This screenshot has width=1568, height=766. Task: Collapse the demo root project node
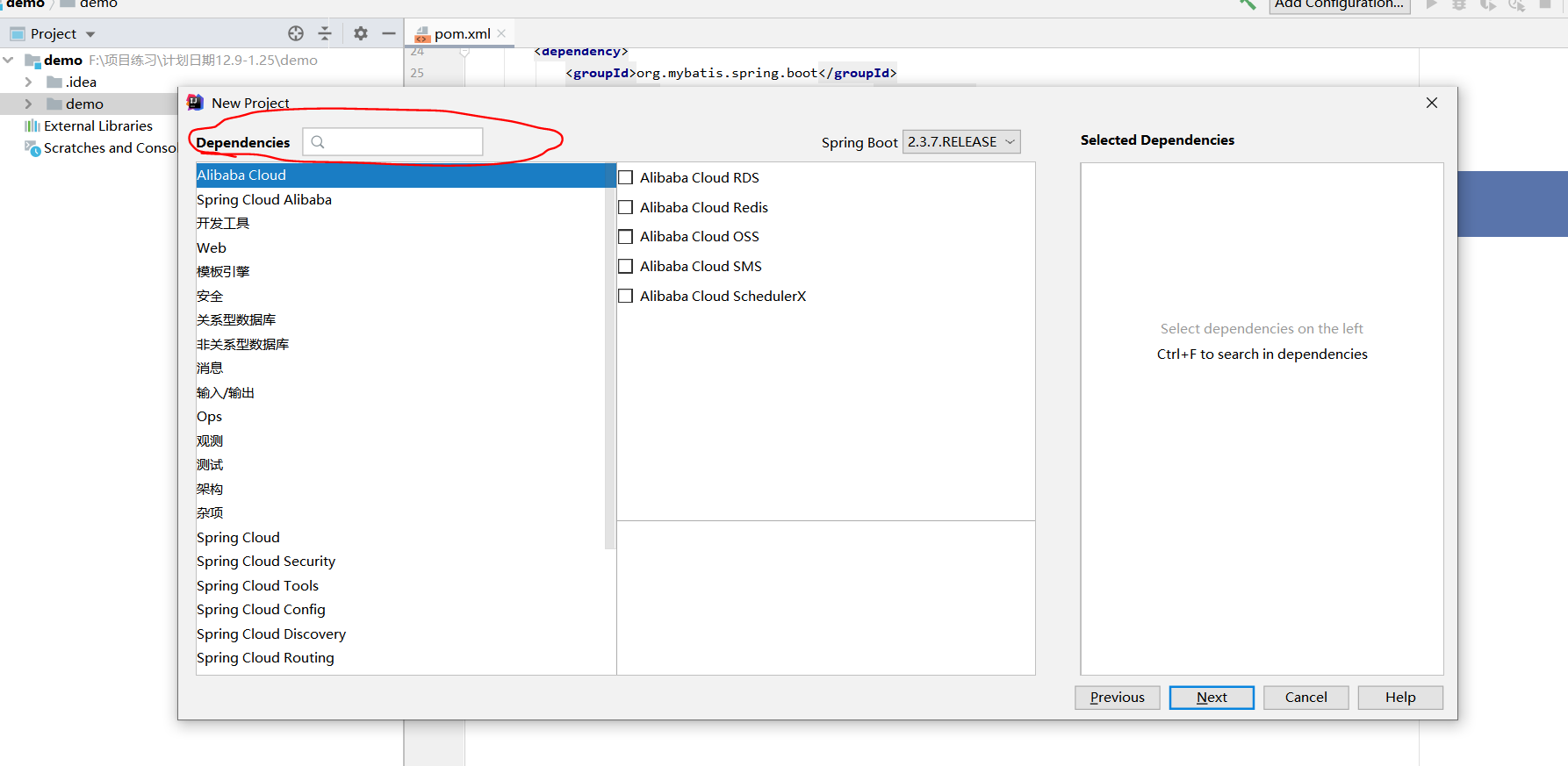[x=9, y=60]
